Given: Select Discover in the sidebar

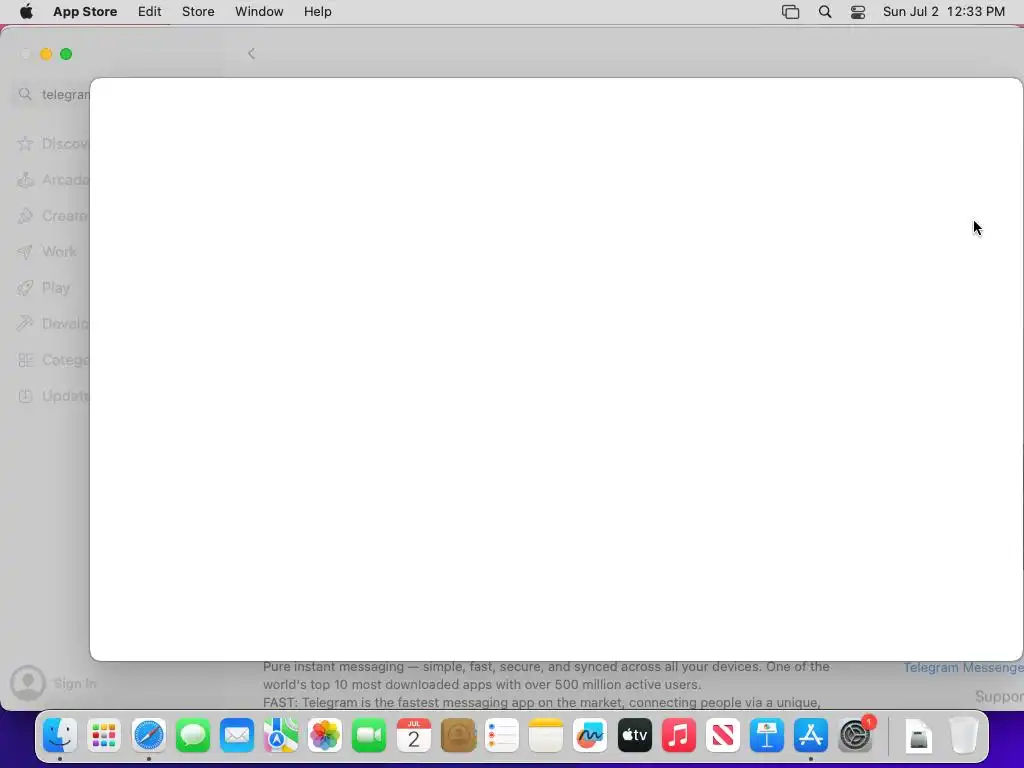Looking at the screenshot, I should (52, 144).
